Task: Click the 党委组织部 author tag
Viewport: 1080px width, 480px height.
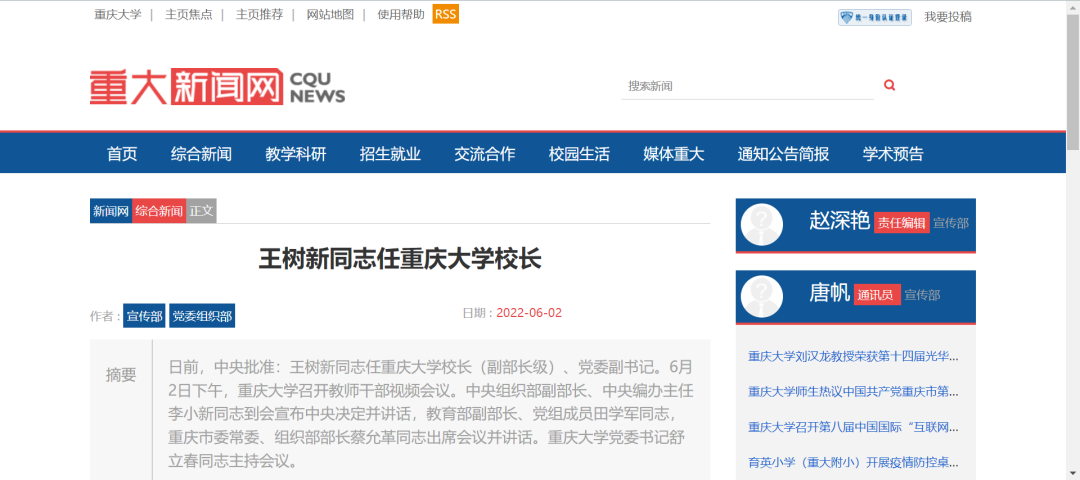Action: 202,316
